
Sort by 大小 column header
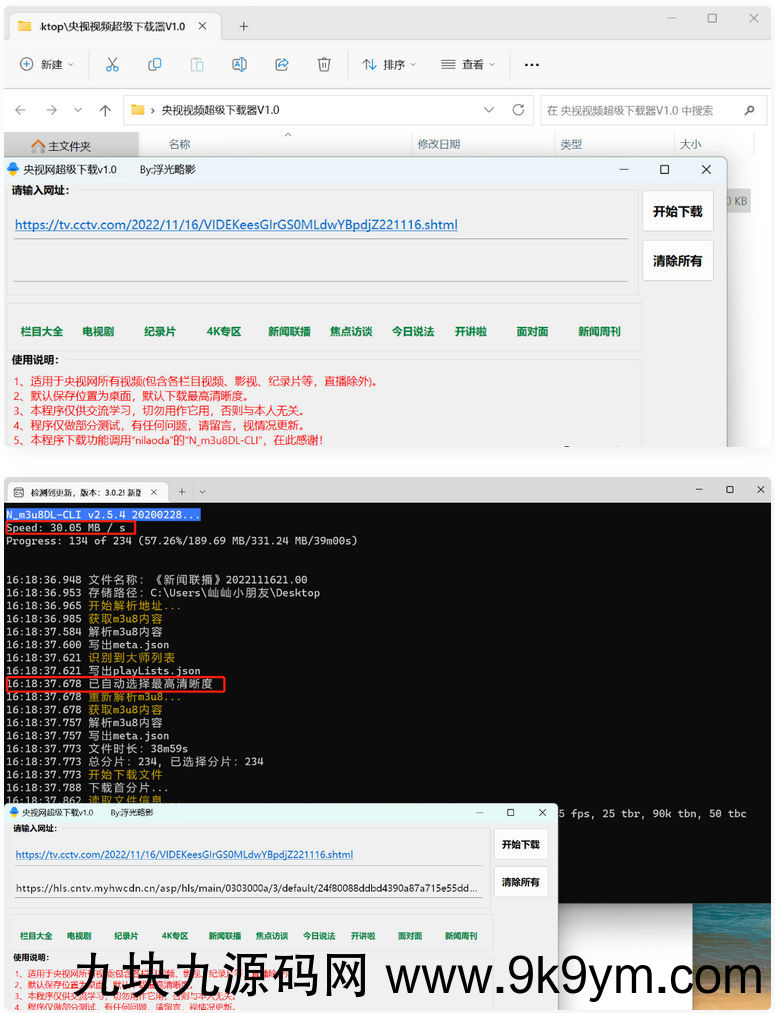point(690,144)
